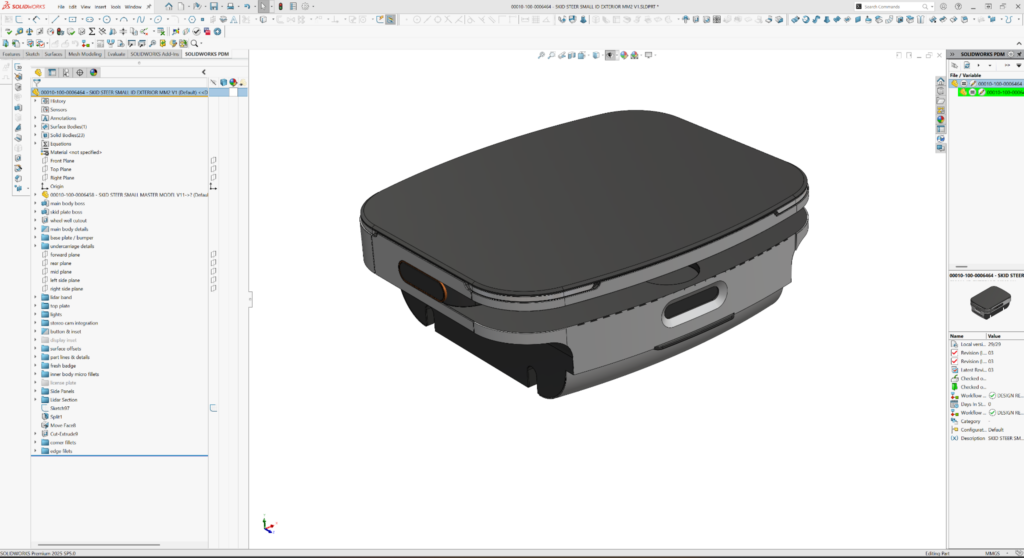Click the Print icon in the top toolbar
The image size is (1024, 558).
(x=231, y=7)
